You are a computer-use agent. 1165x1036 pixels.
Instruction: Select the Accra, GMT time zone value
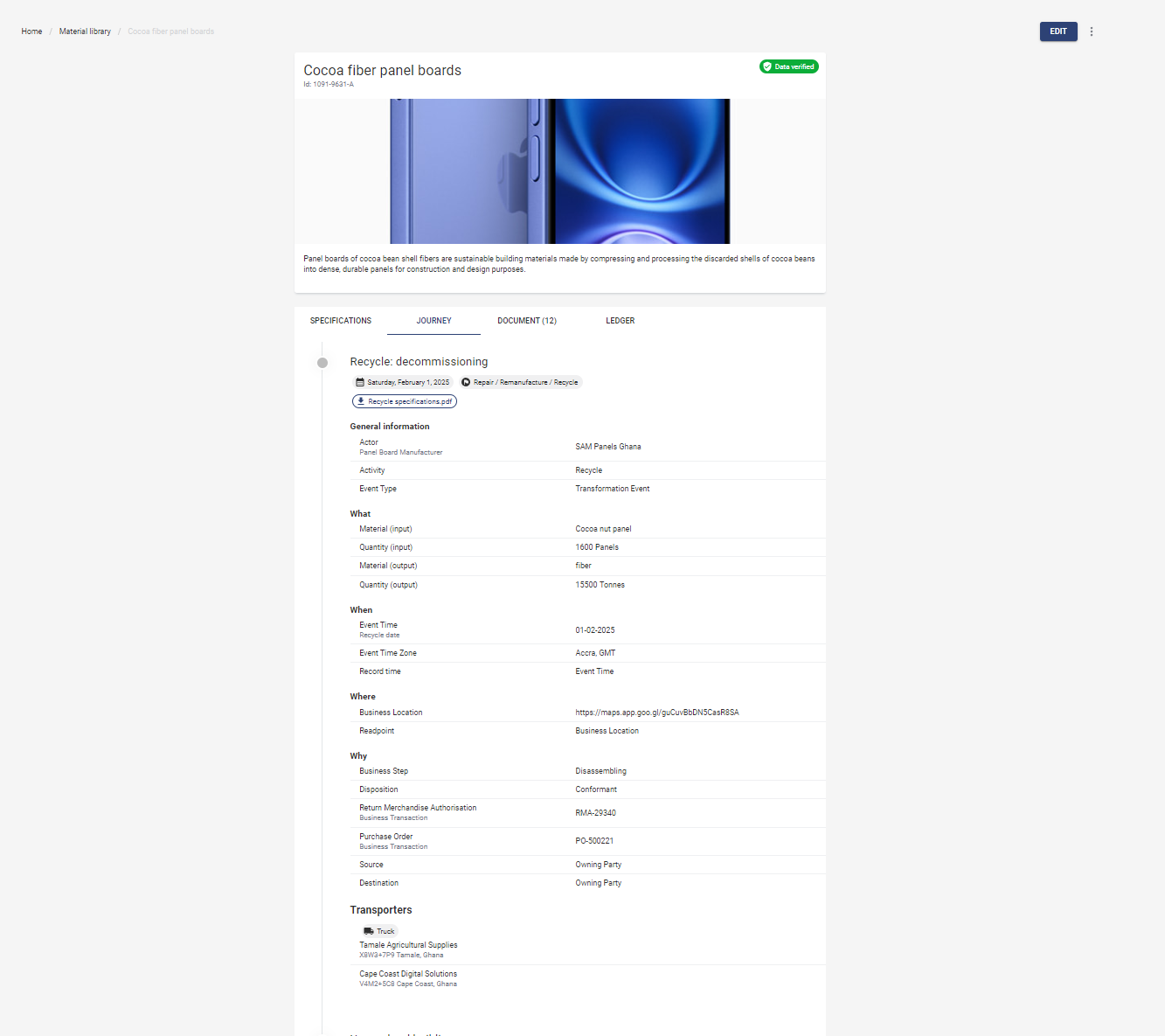tap(595, 653)
